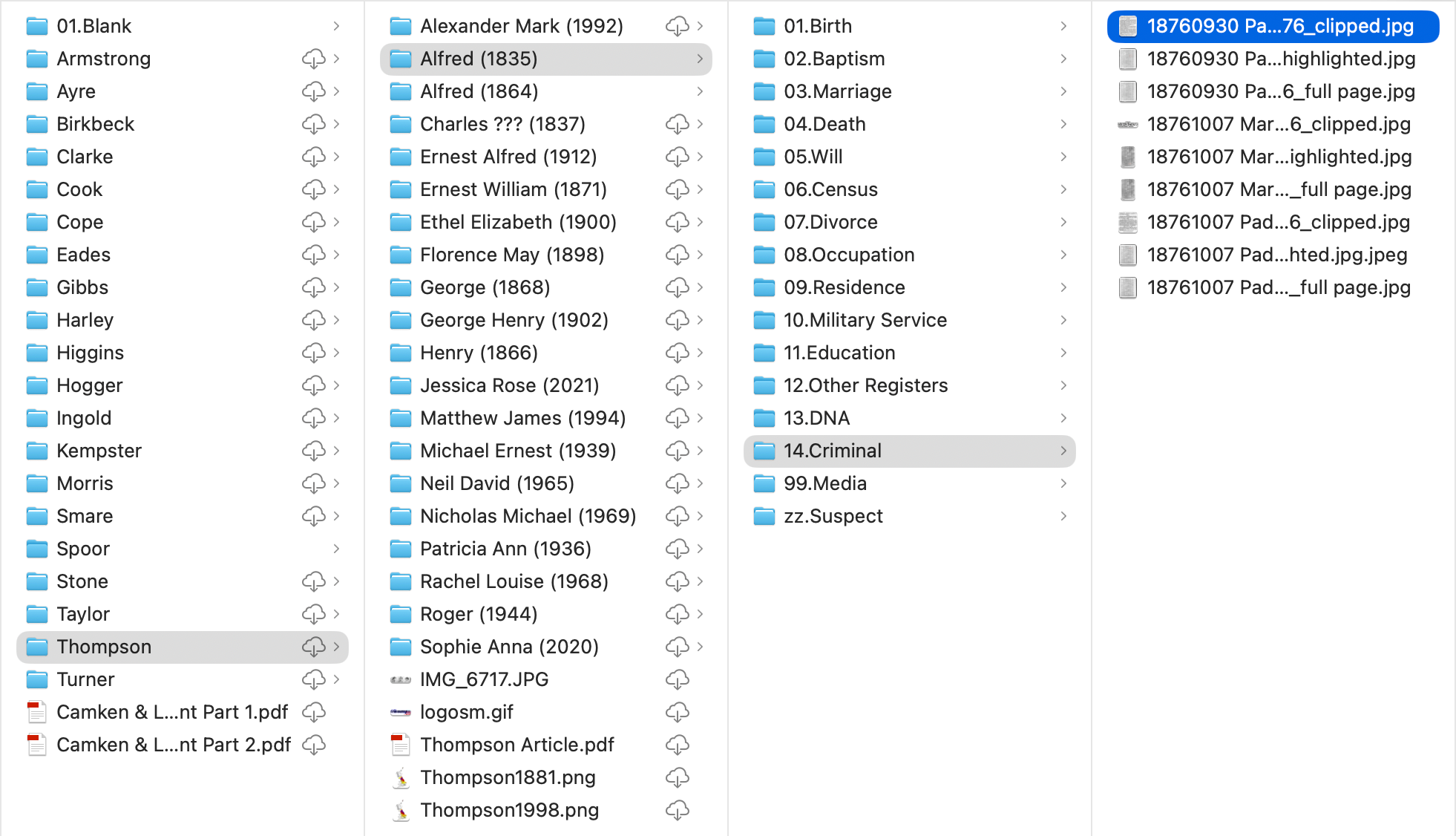The height and width of the screenshot is (836, 1456).
Task: Click cloud download icon next to Armstrong
Action: (313, 59)
